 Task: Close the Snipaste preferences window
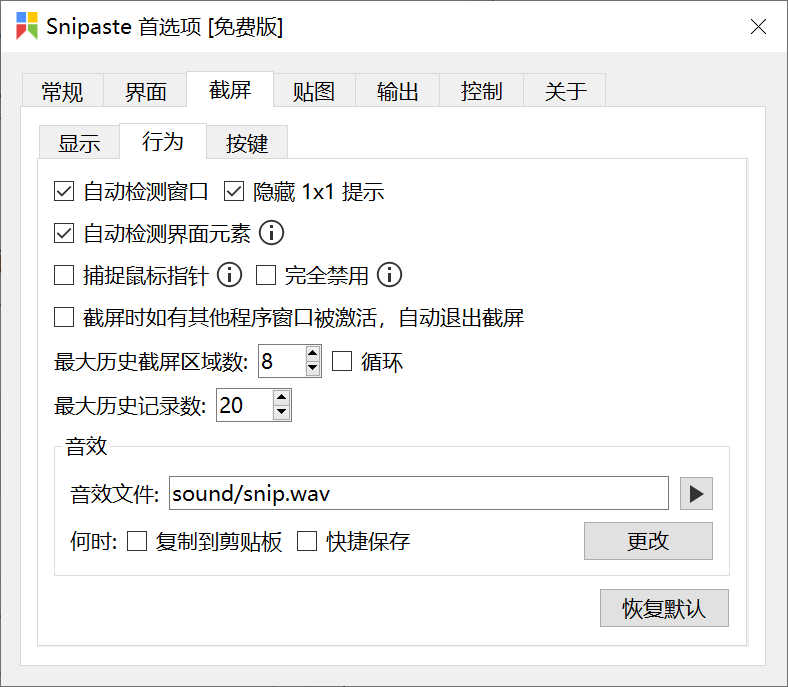pos(758,26)
